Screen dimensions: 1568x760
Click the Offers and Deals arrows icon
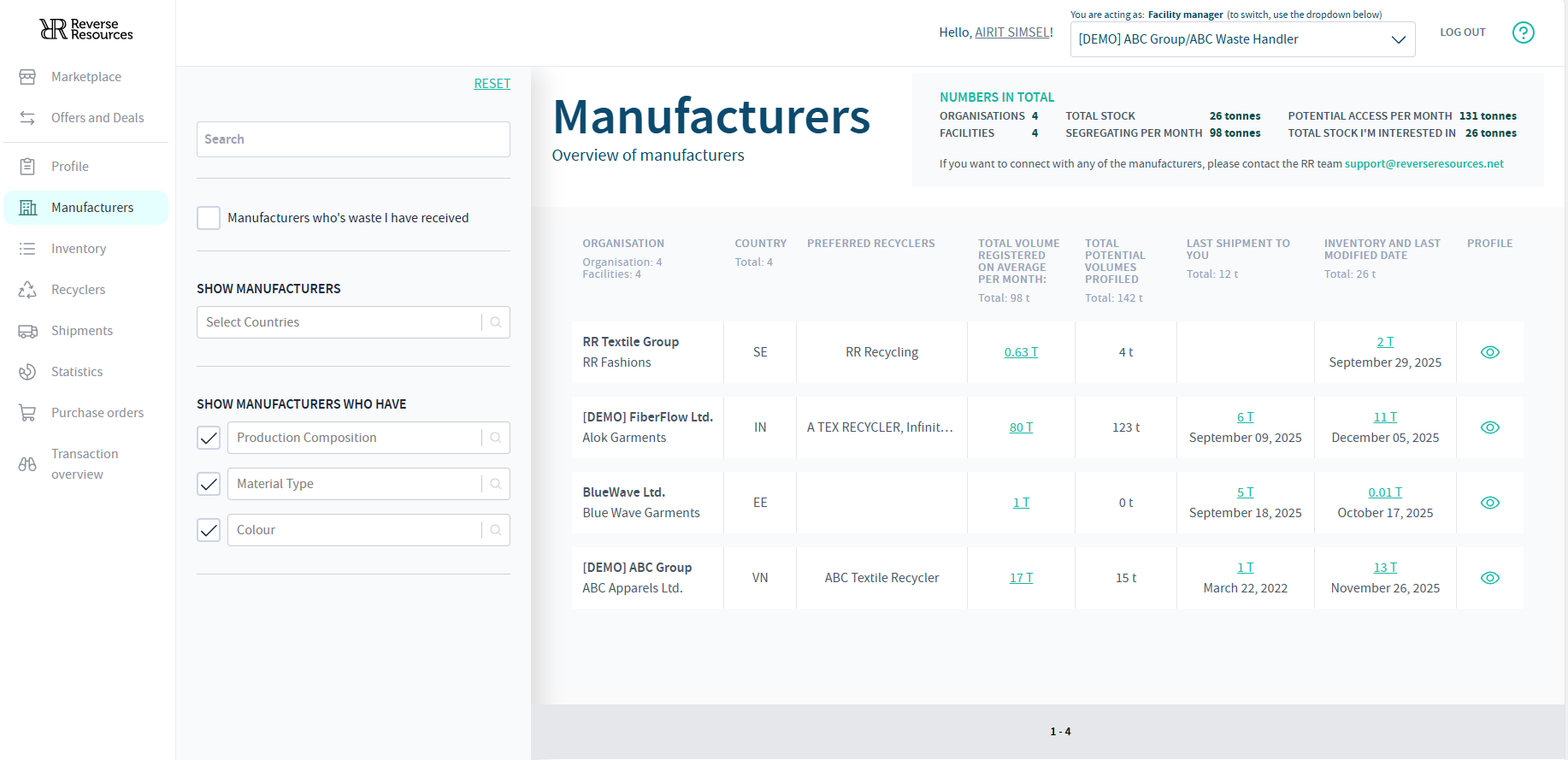pyautogui.click(x=27, y=118)
